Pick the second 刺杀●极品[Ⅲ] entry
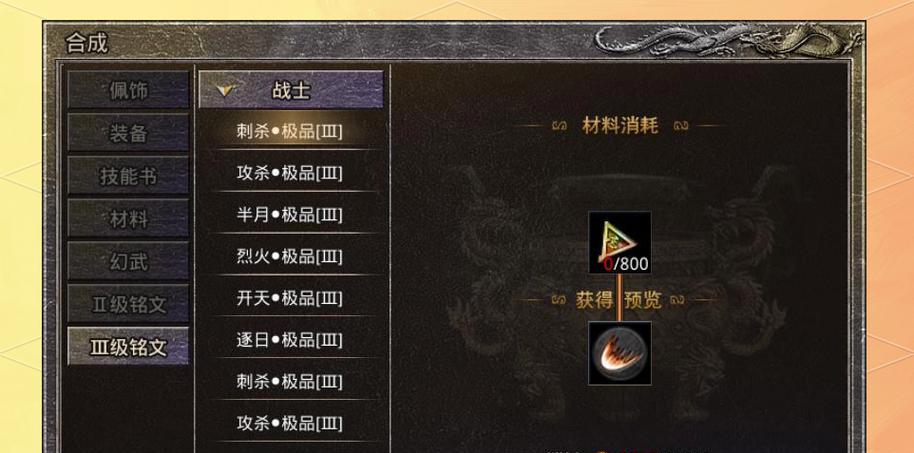Viewport: 914px width, 453px height. pyautogui.click(x=290, y=381)
